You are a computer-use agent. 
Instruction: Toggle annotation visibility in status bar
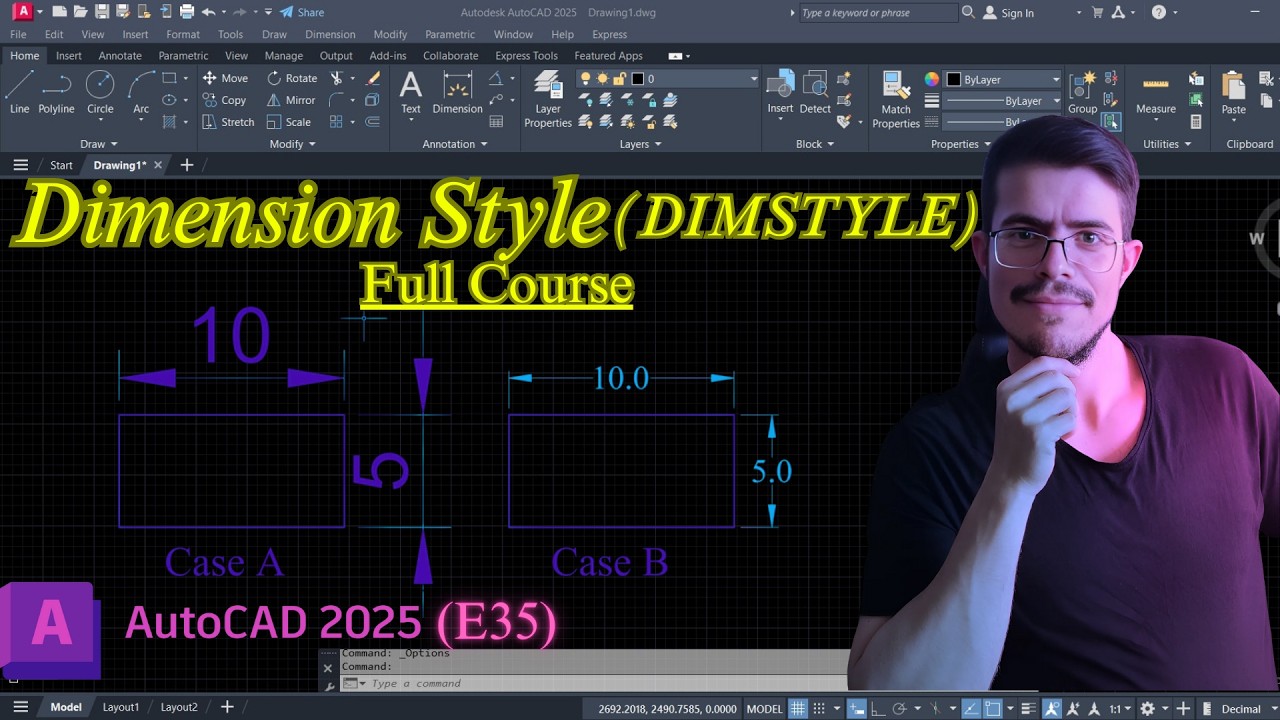(x=1052, y=708)
